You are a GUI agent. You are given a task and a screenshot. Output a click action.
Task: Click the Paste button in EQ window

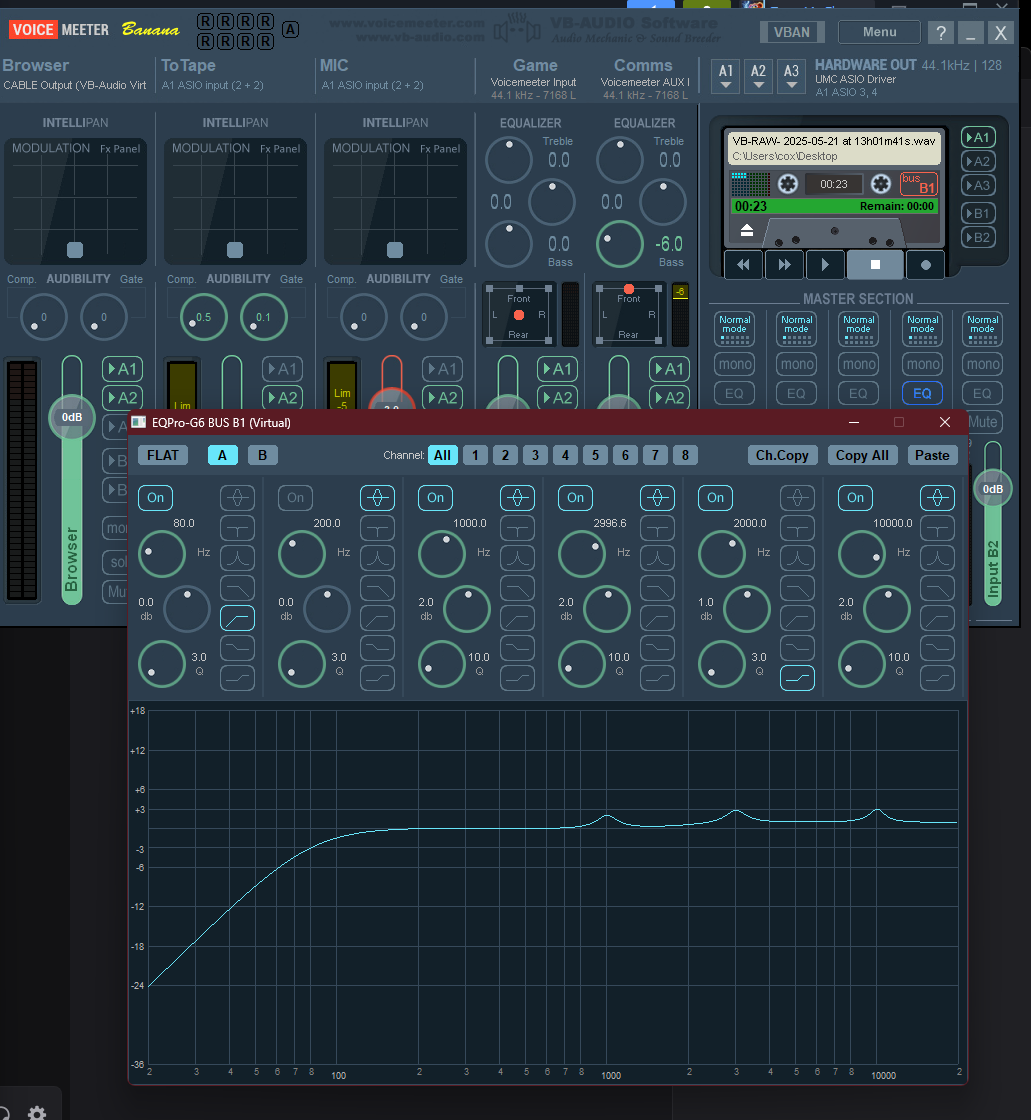pos(932,455)
